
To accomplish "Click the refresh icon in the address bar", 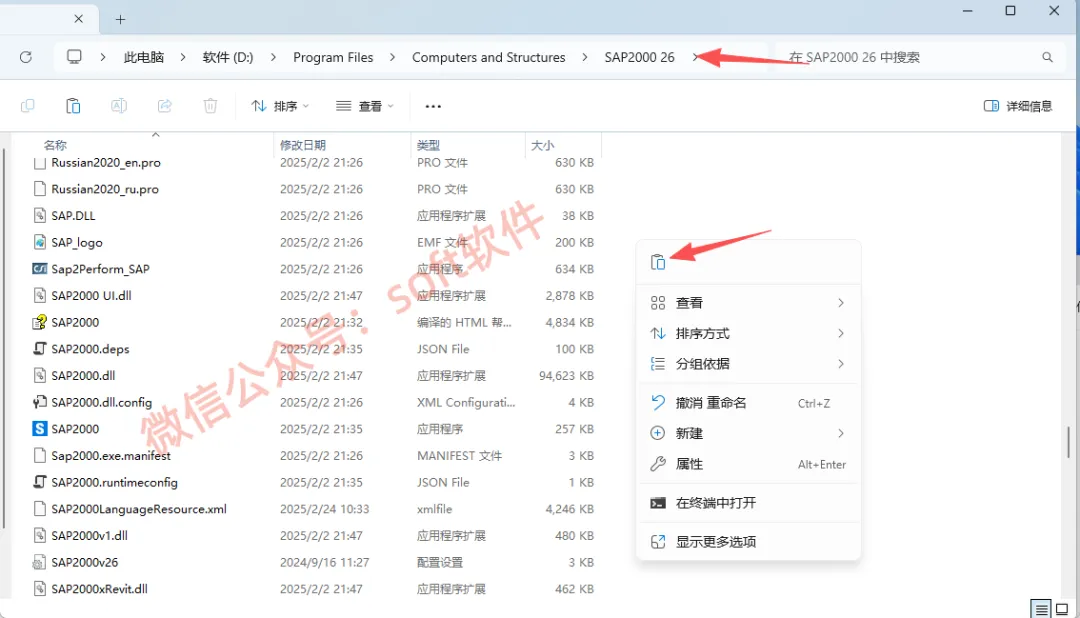I will [x=25, y=57].
